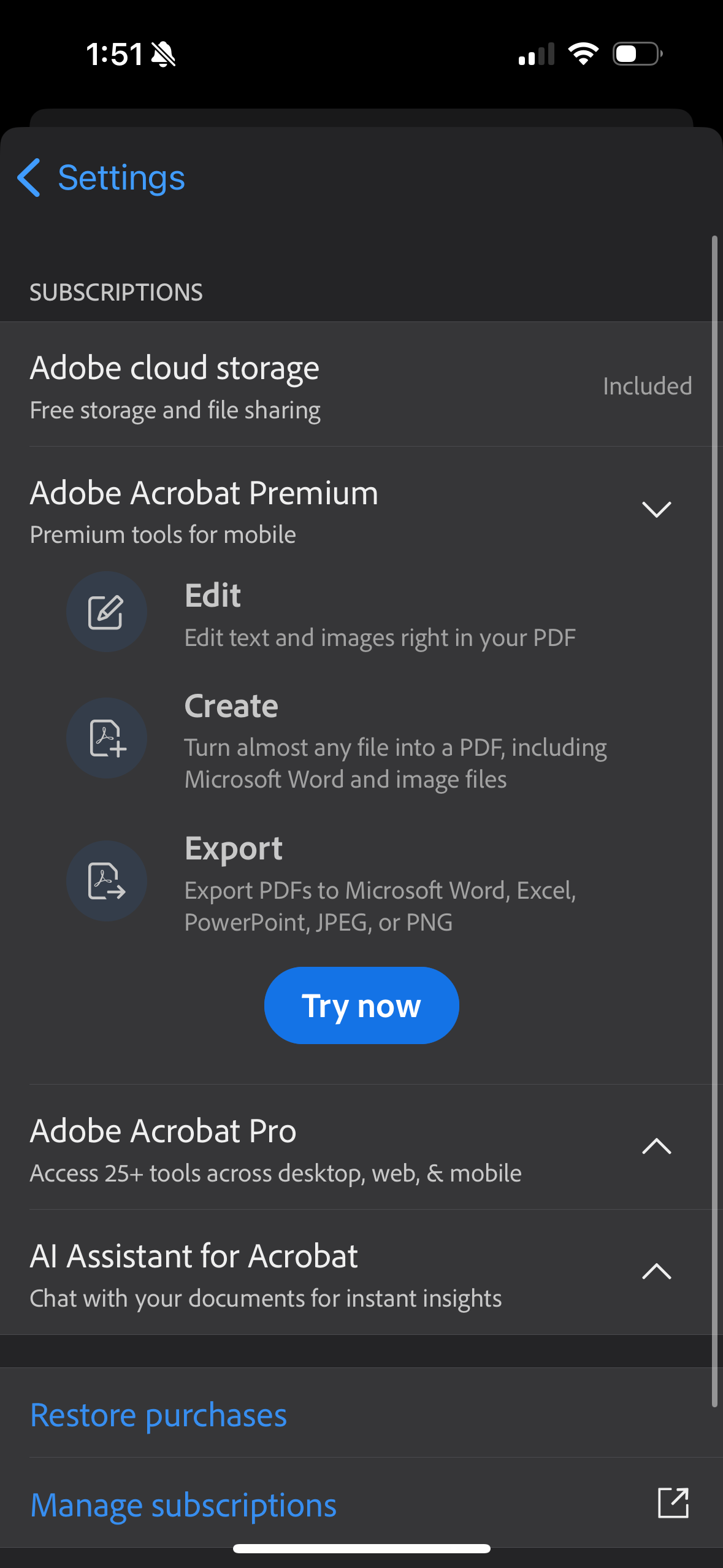Tap Restore purchases

pos(158,1415)
